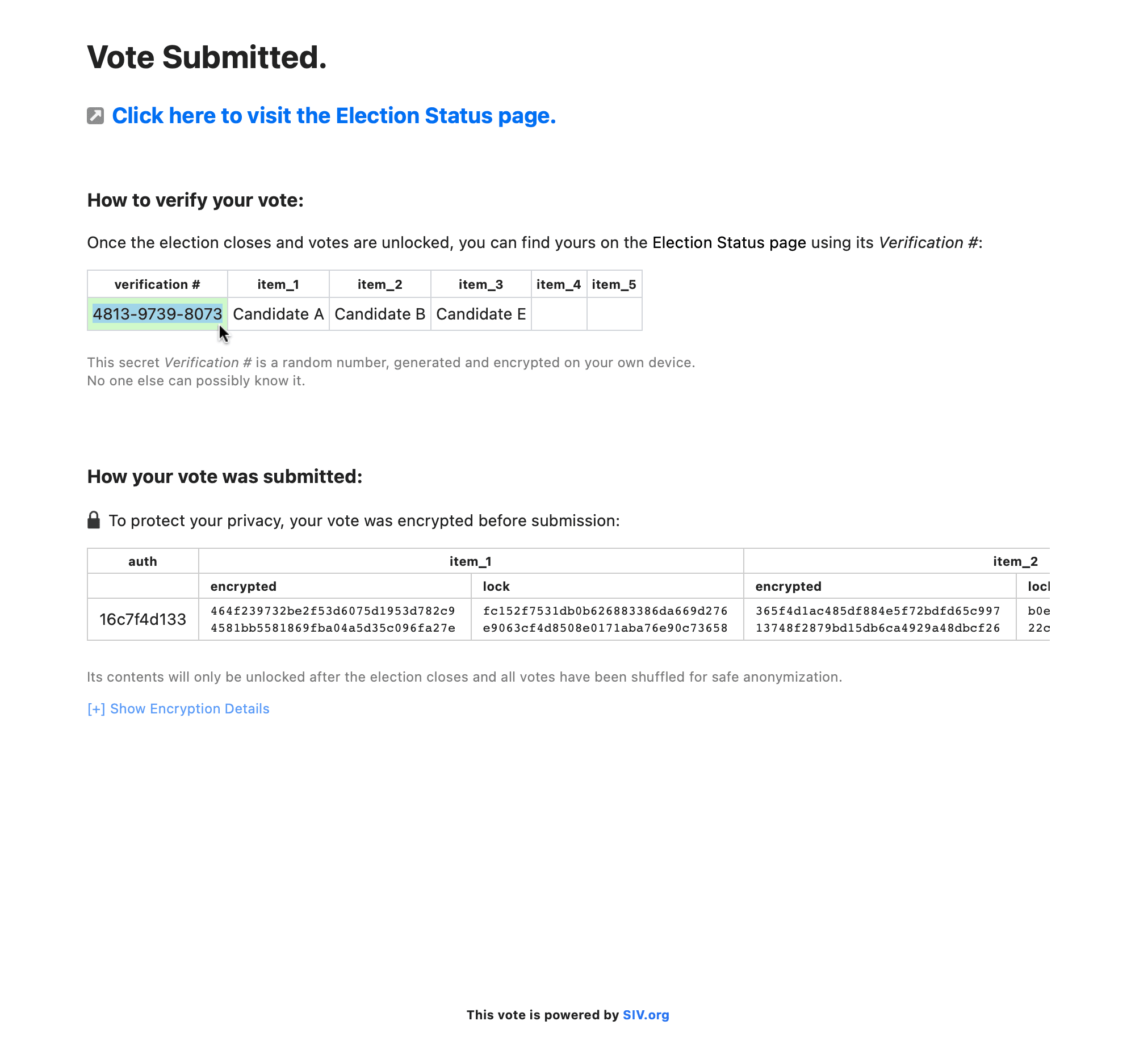Expand the Show Encryption Details section
Screen dimensions: 1148x1046
tap(179, 708)
